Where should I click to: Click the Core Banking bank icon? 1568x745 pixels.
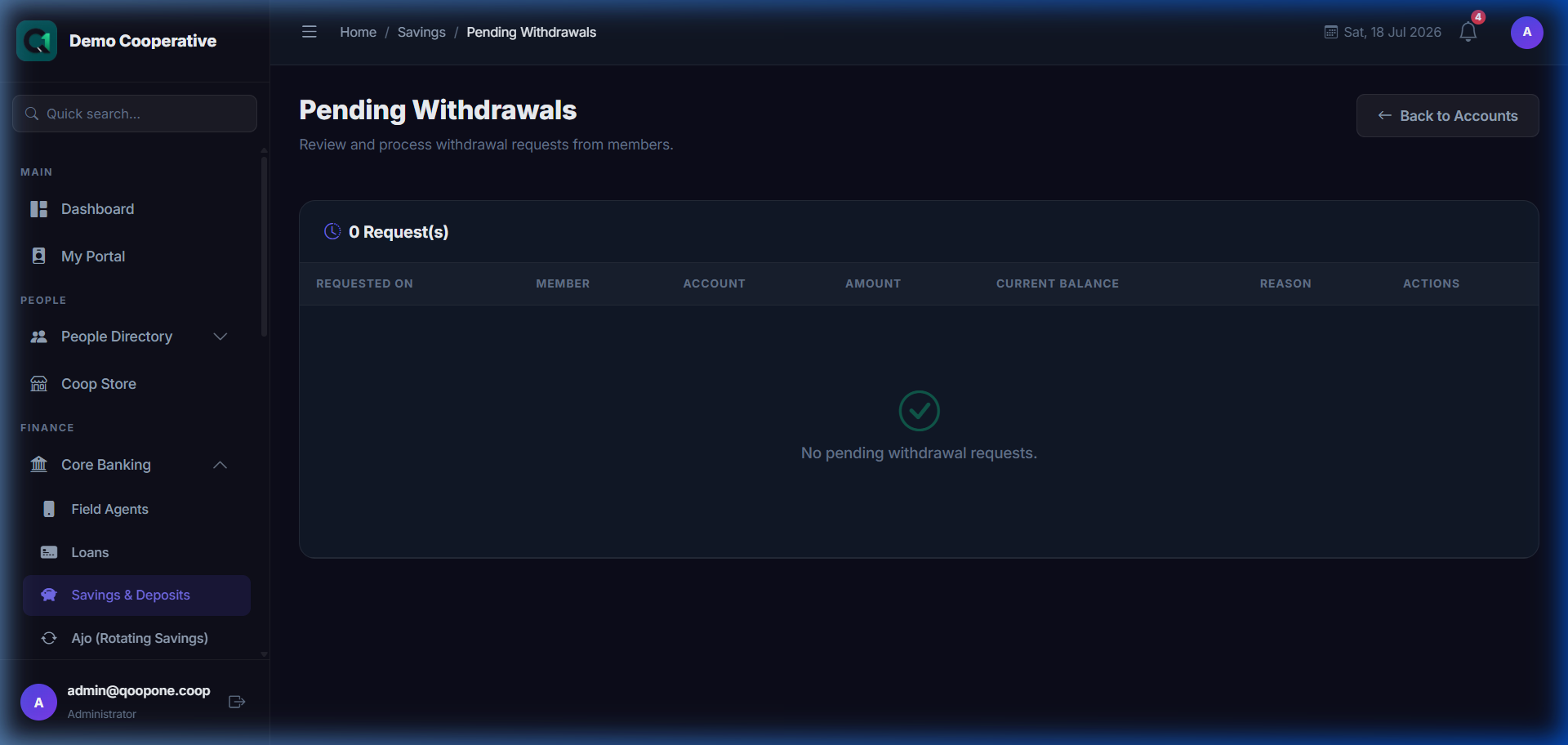38,464
